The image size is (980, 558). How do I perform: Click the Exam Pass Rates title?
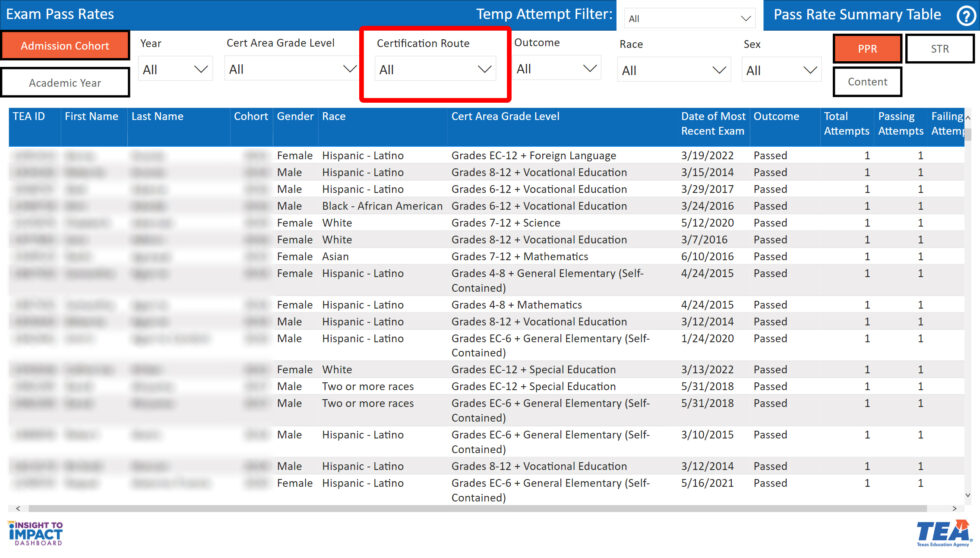[60, 14]
